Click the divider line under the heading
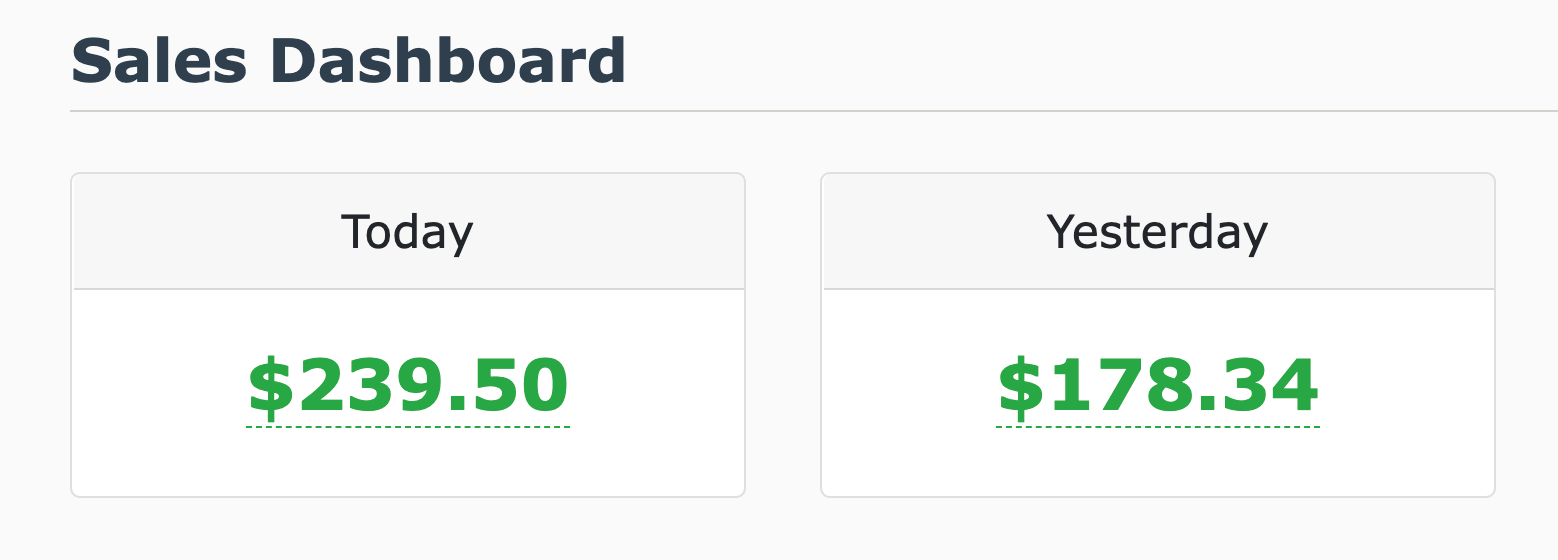The width and height of the screenshot is (1558, 560). click(800, 111)
